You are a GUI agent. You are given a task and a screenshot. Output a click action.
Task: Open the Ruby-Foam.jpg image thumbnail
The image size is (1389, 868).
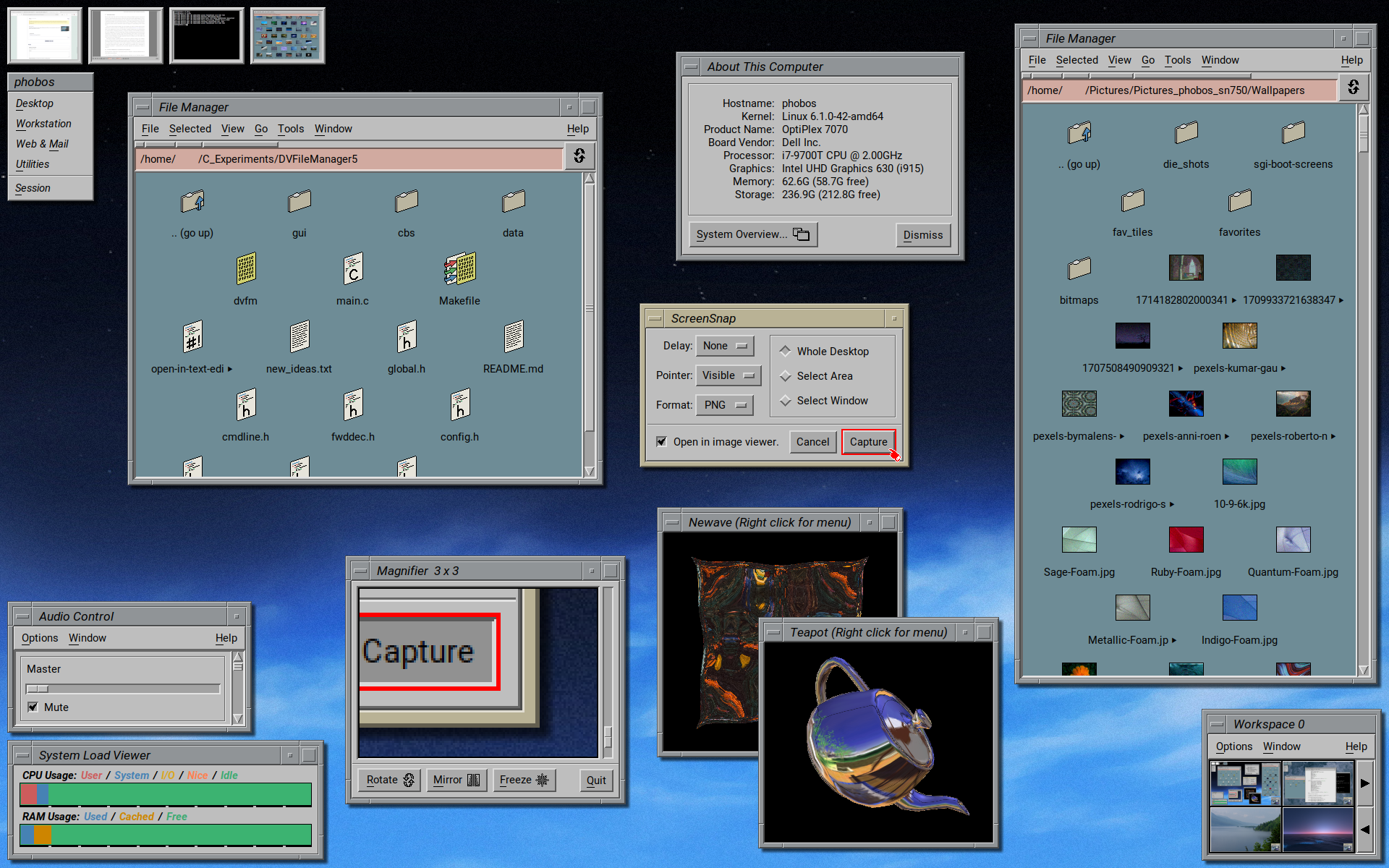coord(1186,540)
